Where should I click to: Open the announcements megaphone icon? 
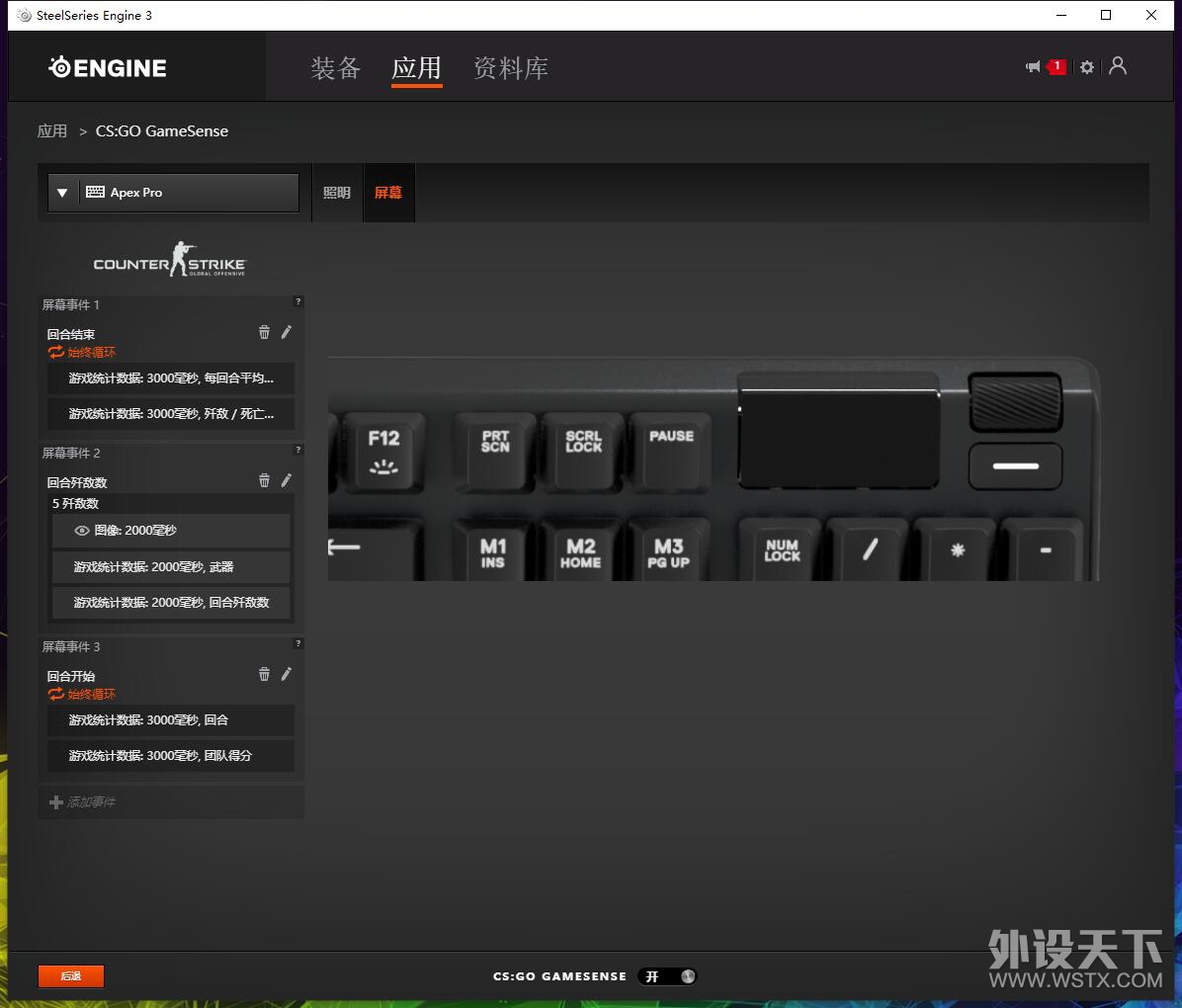coord(1032,67)
